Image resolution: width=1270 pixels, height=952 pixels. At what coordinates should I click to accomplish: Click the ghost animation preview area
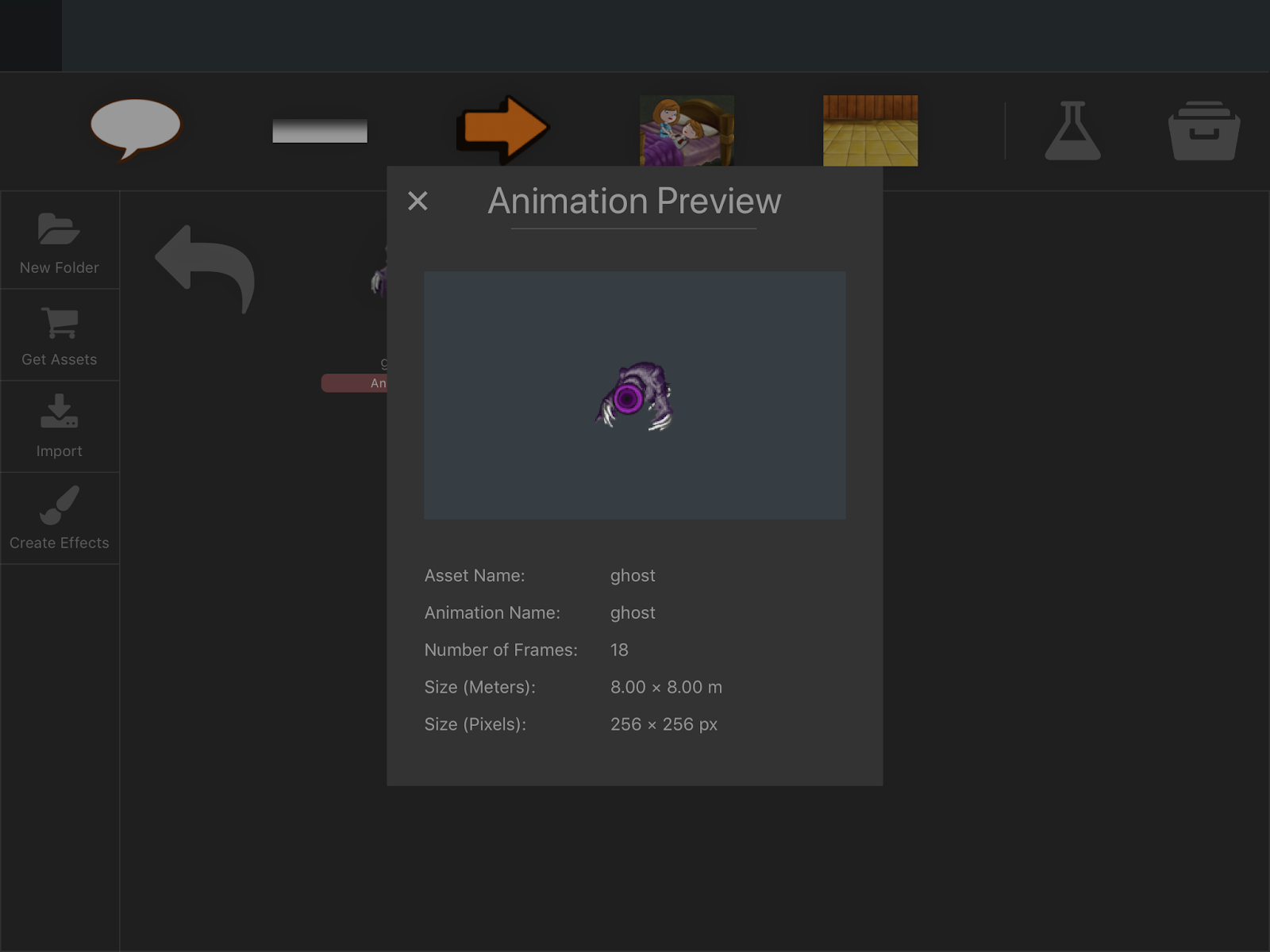tap(634, 394)
